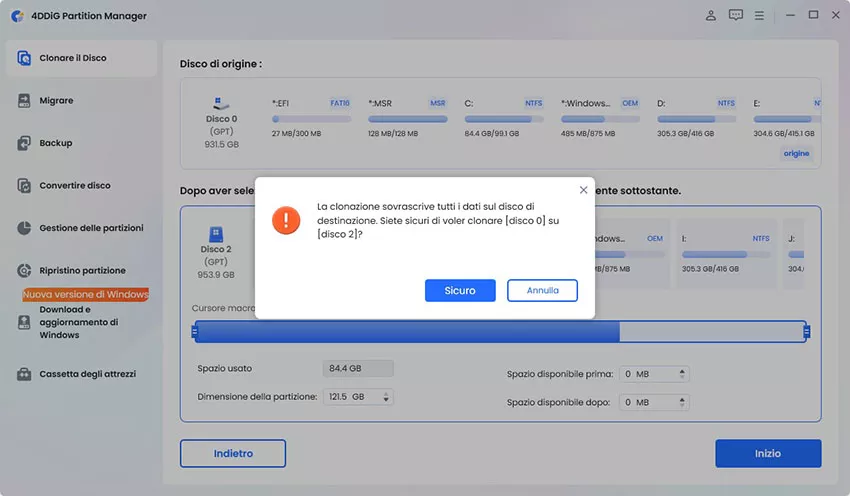Viewport: 850px width, 496px height.
Task: Click the orange warning exclamation icon
Action: (286, 220)
